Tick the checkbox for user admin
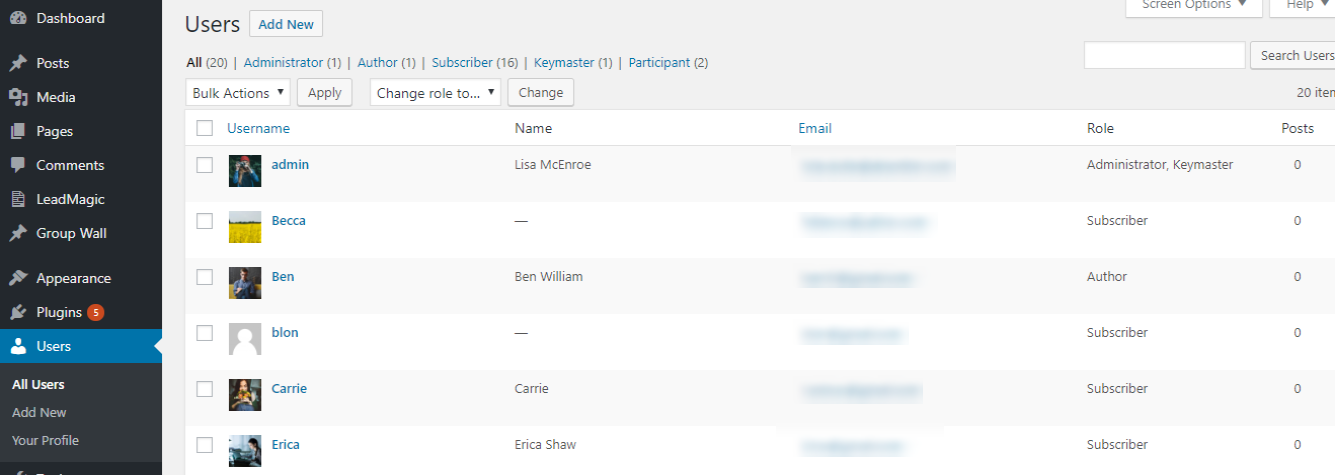The width and height of the screenshot is (1335, 475). click(x=205, y=165)
